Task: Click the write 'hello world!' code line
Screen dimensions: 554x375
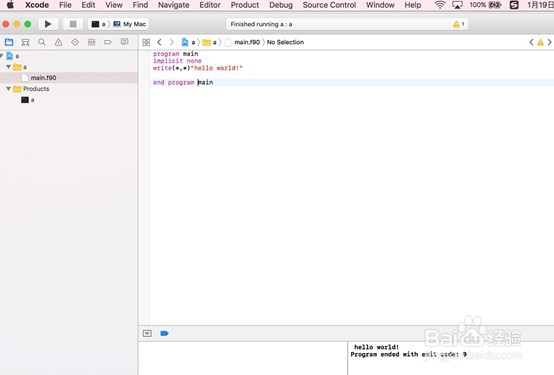Action: [x=198, y=68]
